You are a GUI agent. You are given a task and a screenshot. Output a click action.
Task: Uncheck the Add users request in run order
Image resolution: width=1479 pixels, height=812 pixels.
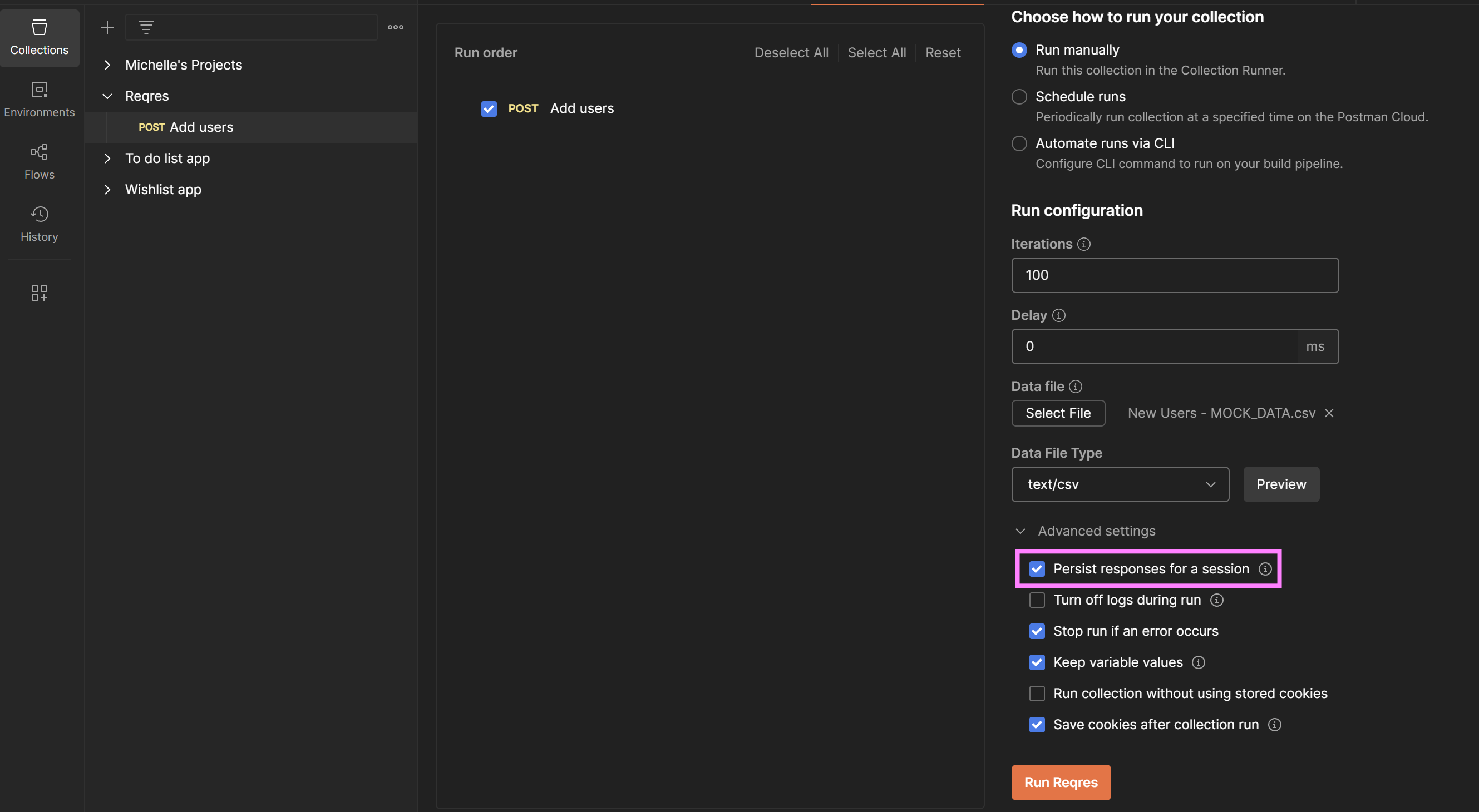489,108
